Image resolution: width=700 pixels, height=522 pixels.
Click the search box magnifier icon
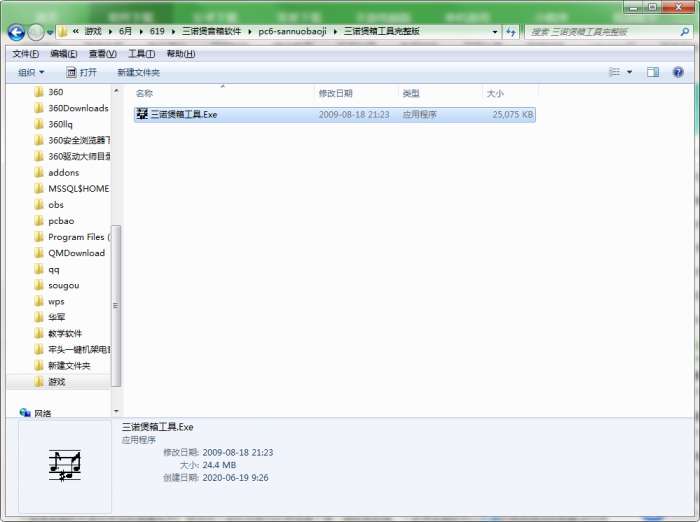(684, 32)
